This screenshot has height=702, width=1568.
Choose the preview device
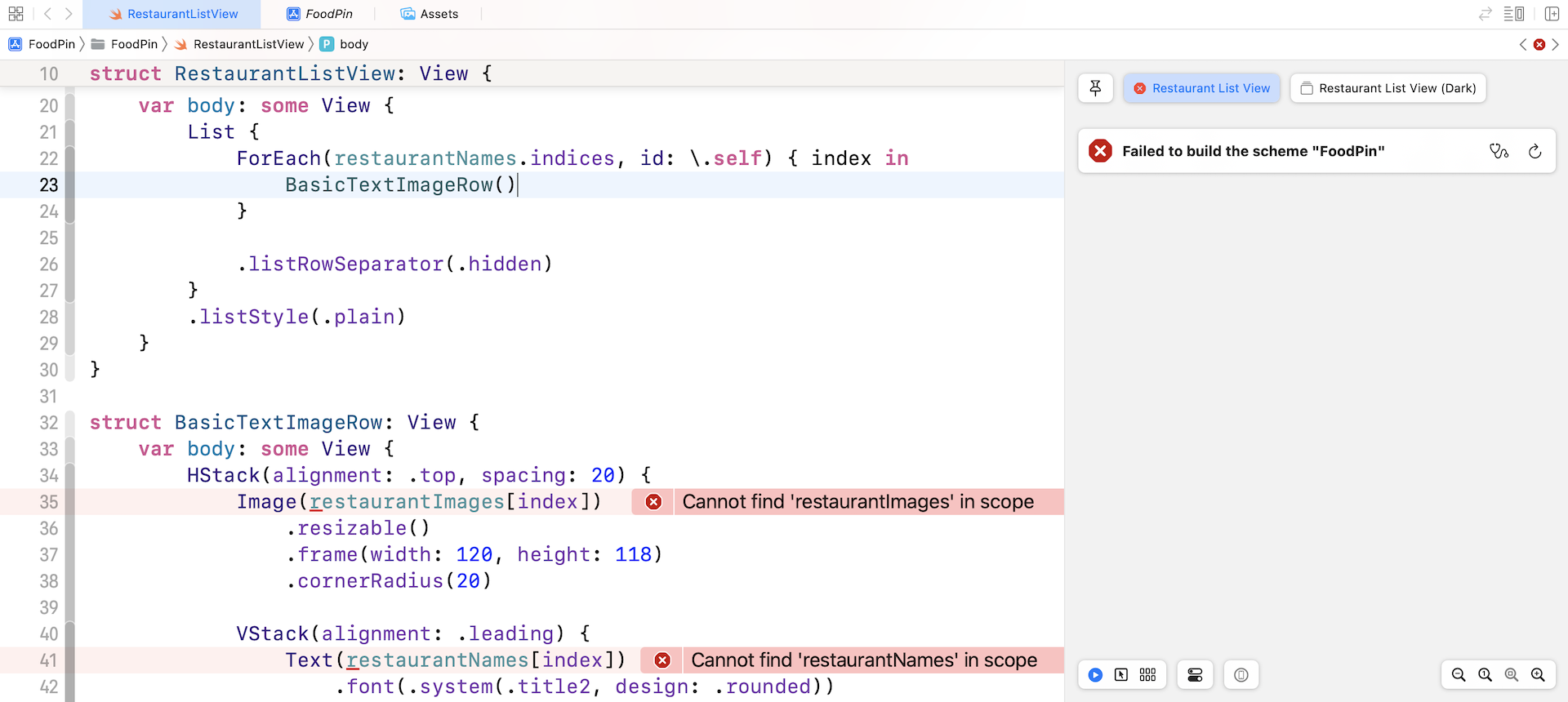click(x=1241, y=675)
